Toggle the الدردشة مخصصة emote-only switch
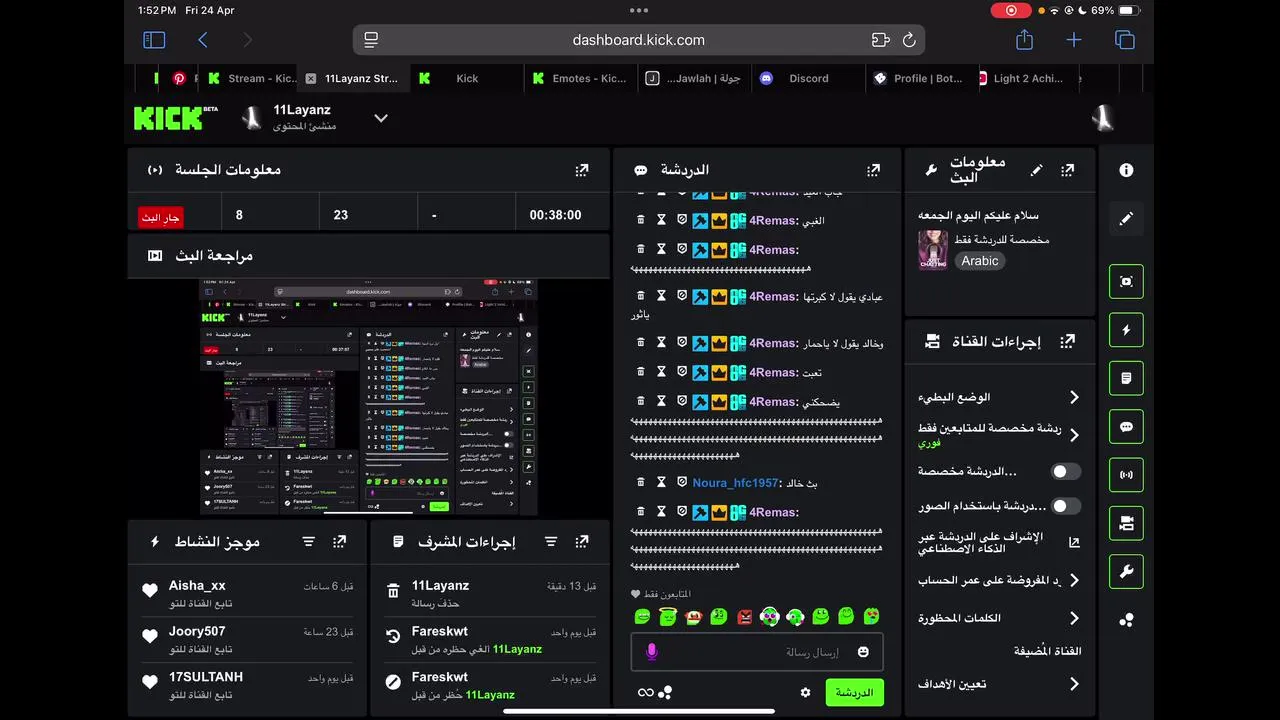1280x720 pixels. tap(1066, 471)
